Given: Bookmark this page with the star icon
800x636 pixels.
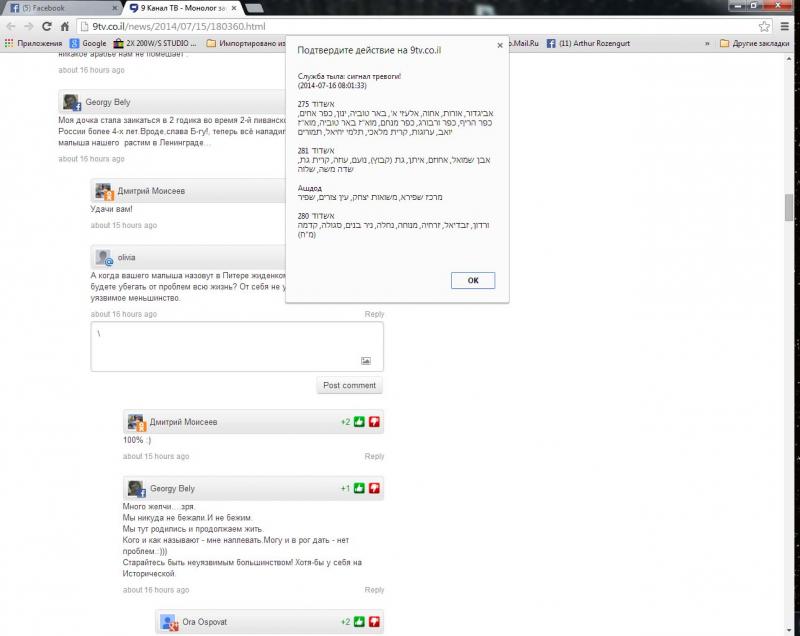Looking at the screenshot, I should coord(764,27).
